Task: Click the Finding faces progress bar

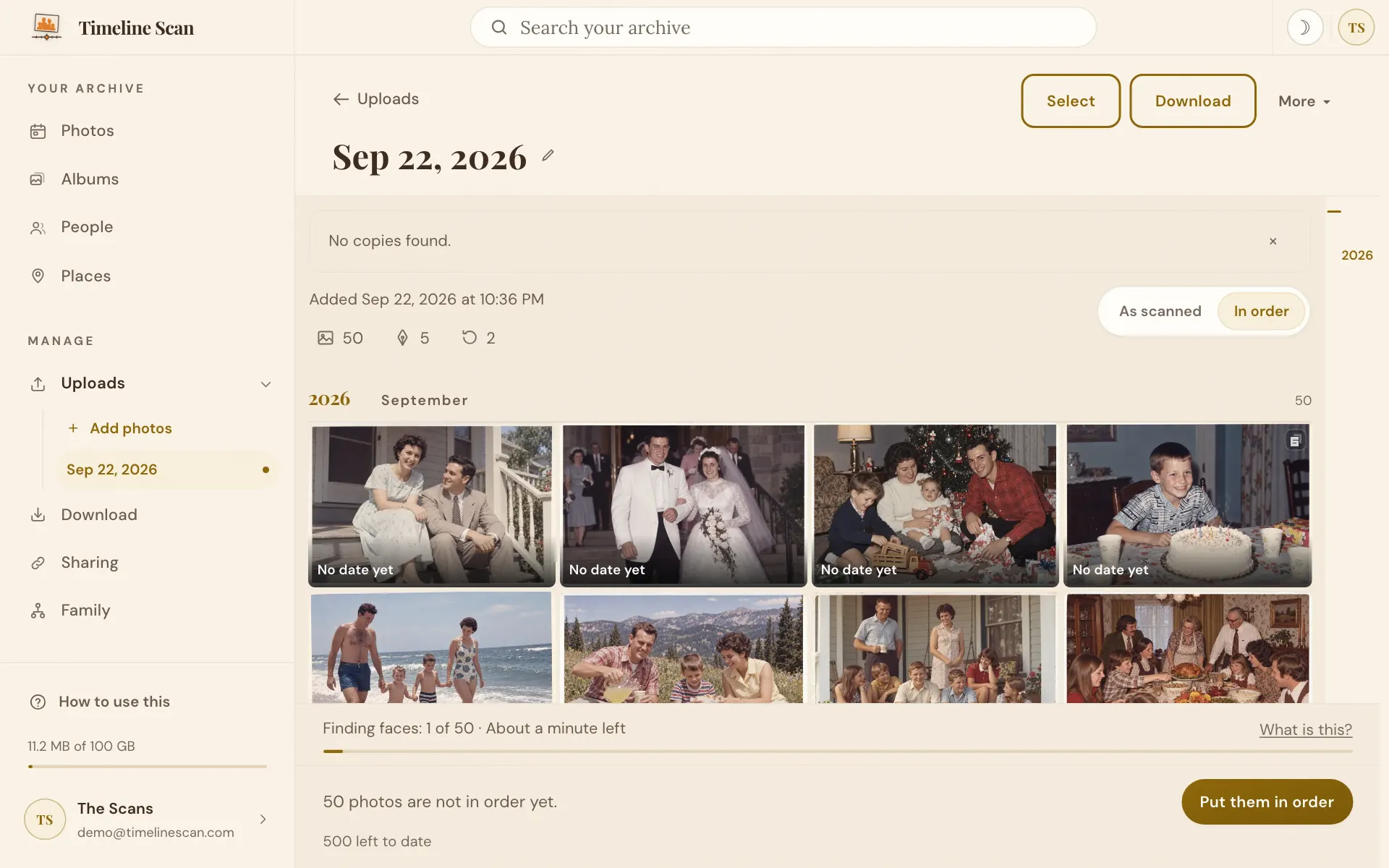Action: 837,752
